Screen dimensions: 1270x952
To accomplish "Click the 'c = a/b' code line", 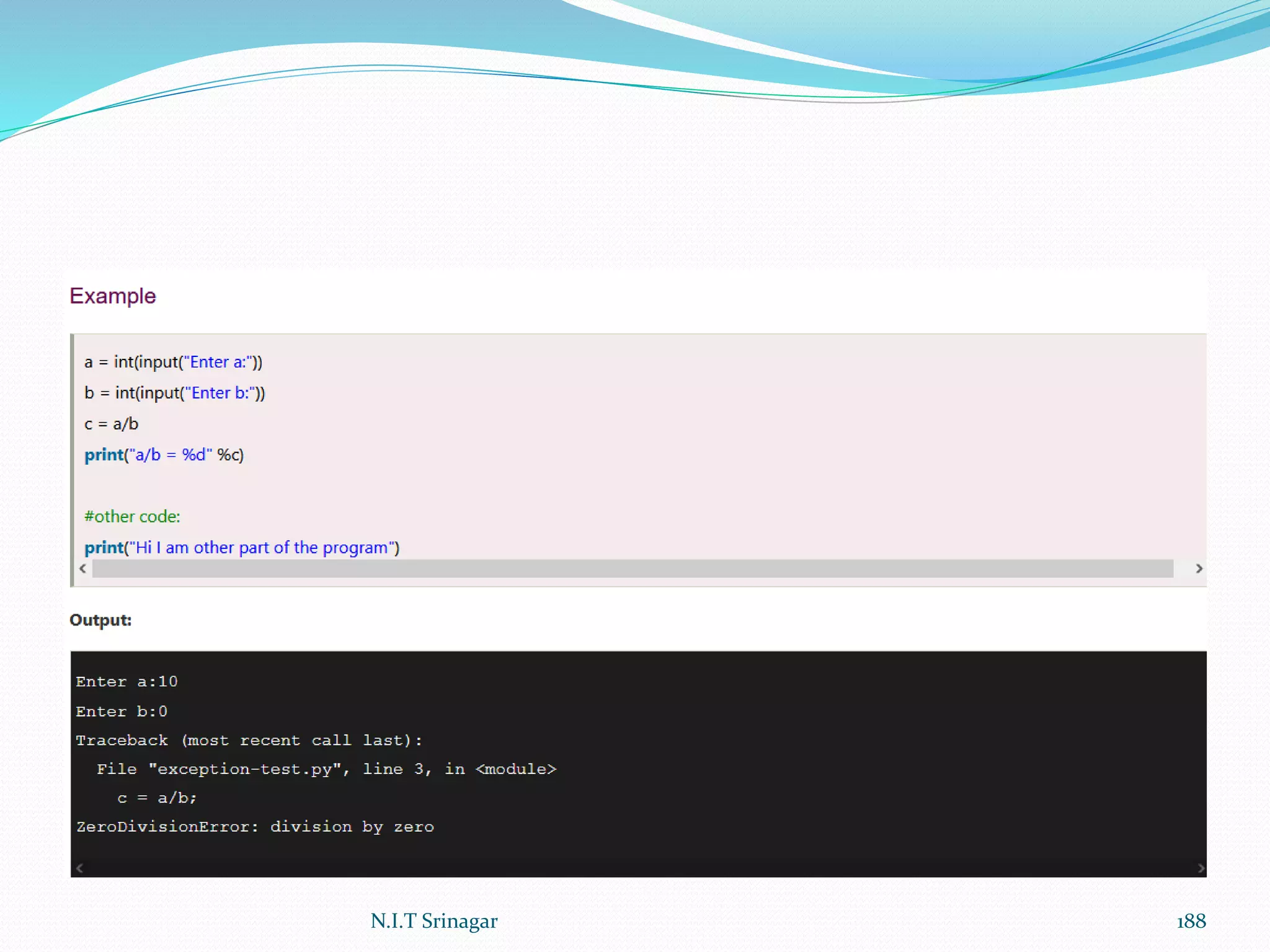I will click(111, 424).
